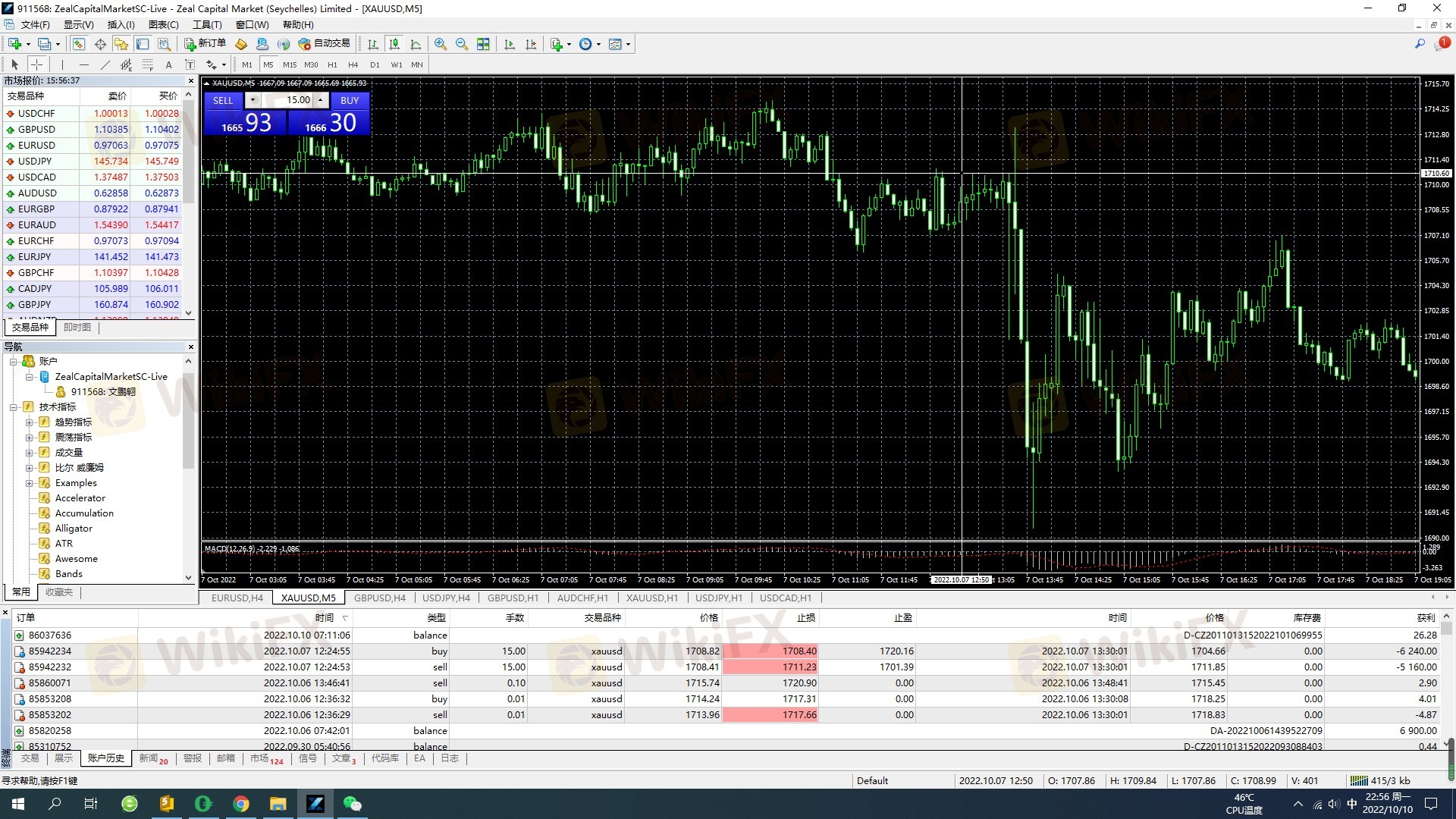The height and width of the screenshot is (819, 1456).
Task: Select the vertical line tool
Action: tap(62, 64)
